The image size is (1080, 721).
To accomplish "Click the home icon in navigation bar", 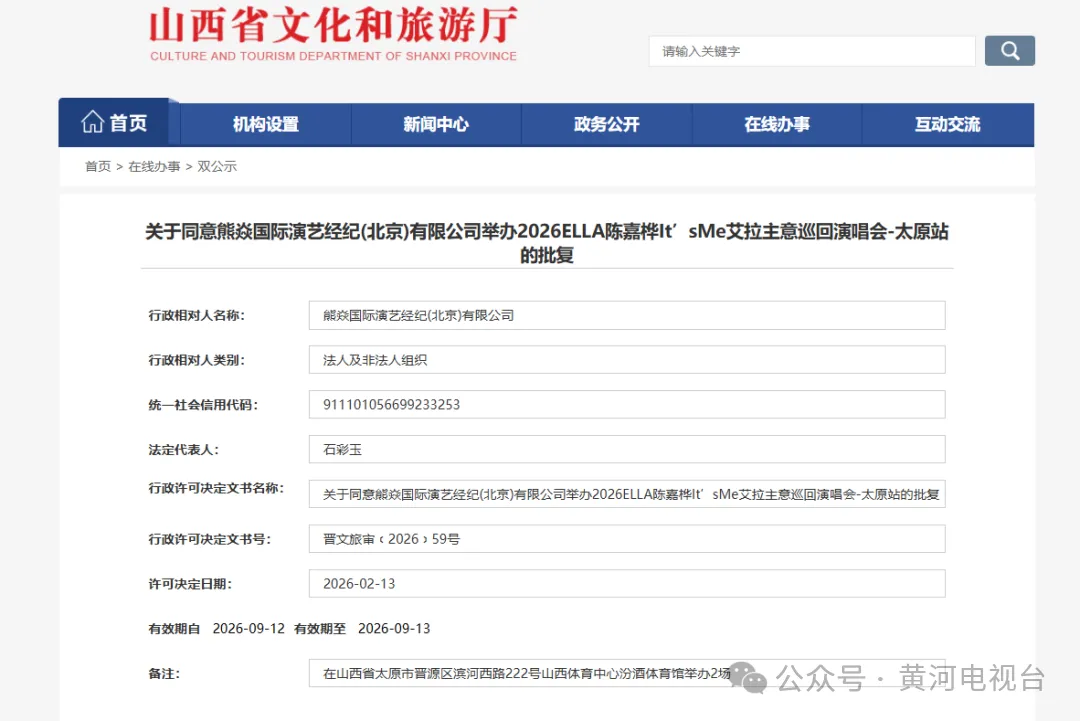I will [x=92, y=123].
